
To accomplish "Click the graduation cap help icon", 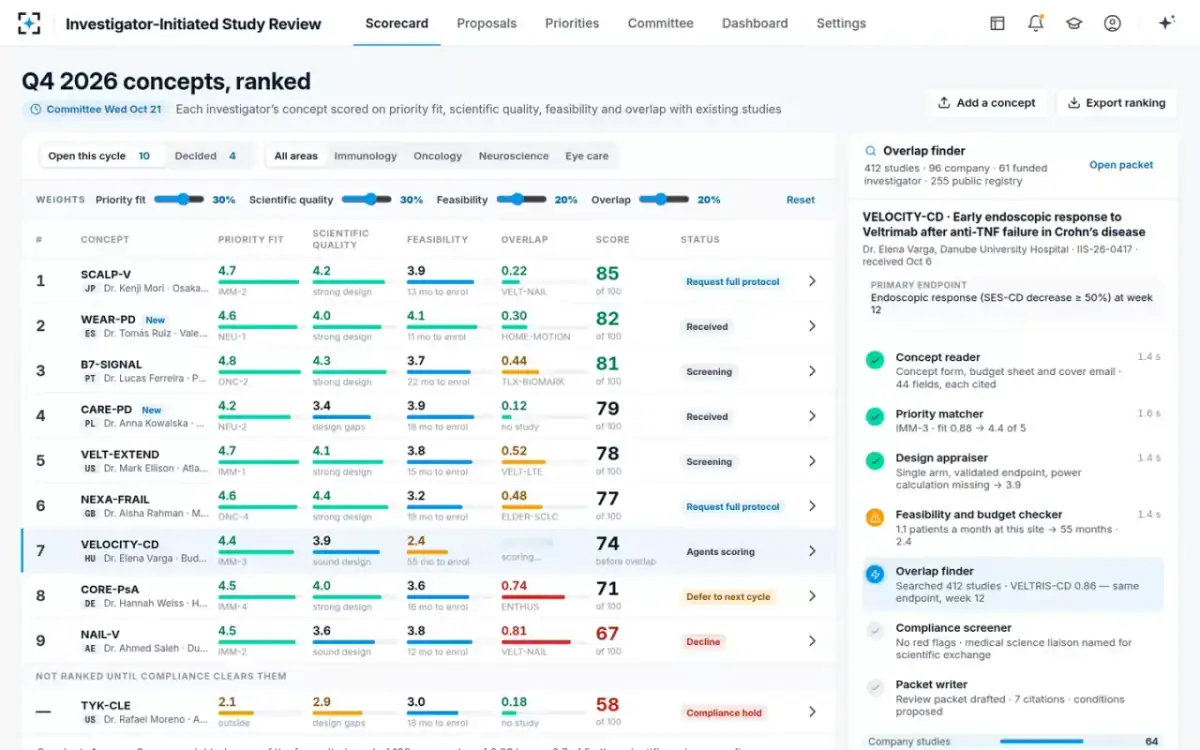I will click(x=1074, y=23).
